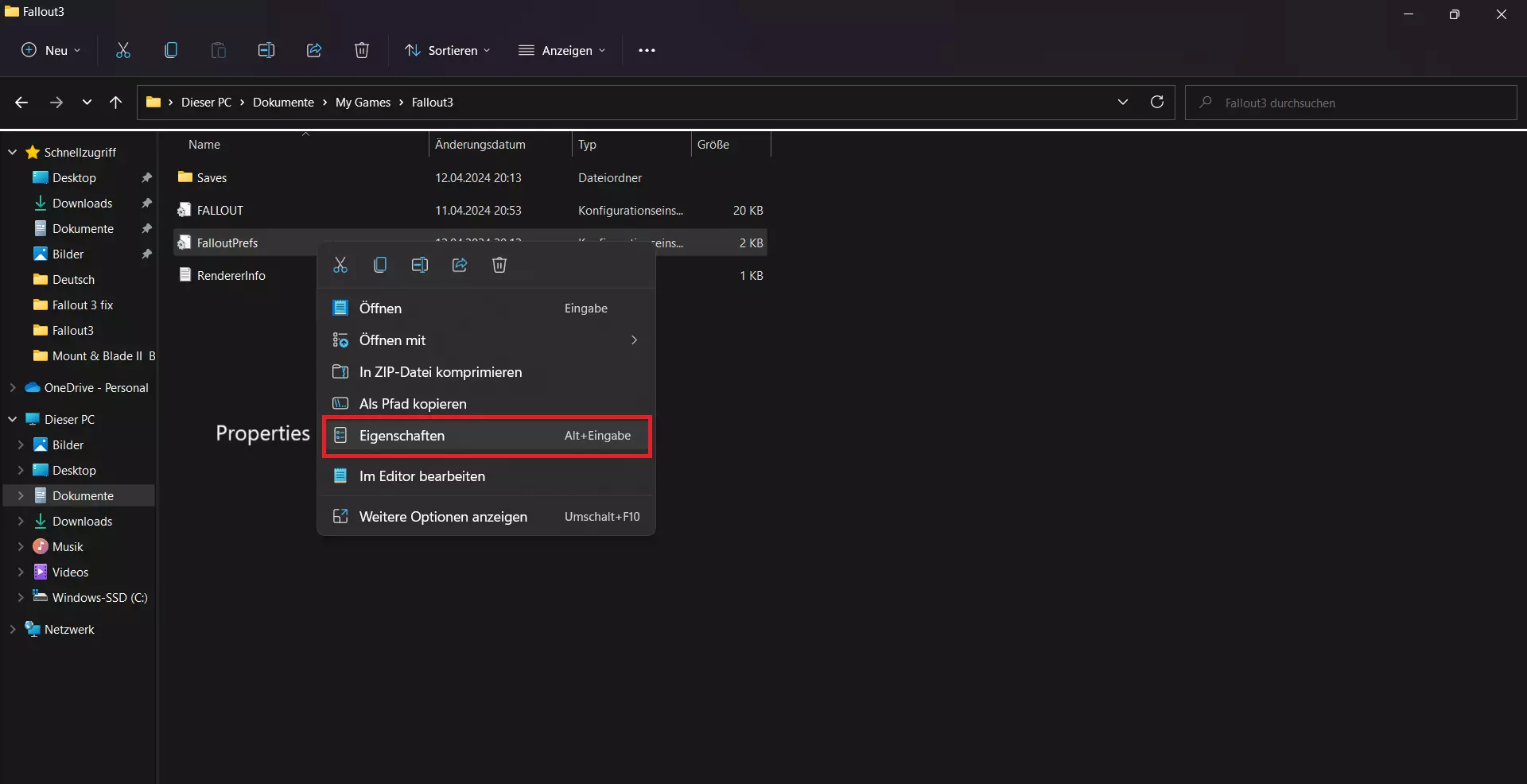Image resolution: width=1527 pixels, height=784 pixels.
Task: Collapse the Dieser PC tree node
Action: [x=13, y=419]
